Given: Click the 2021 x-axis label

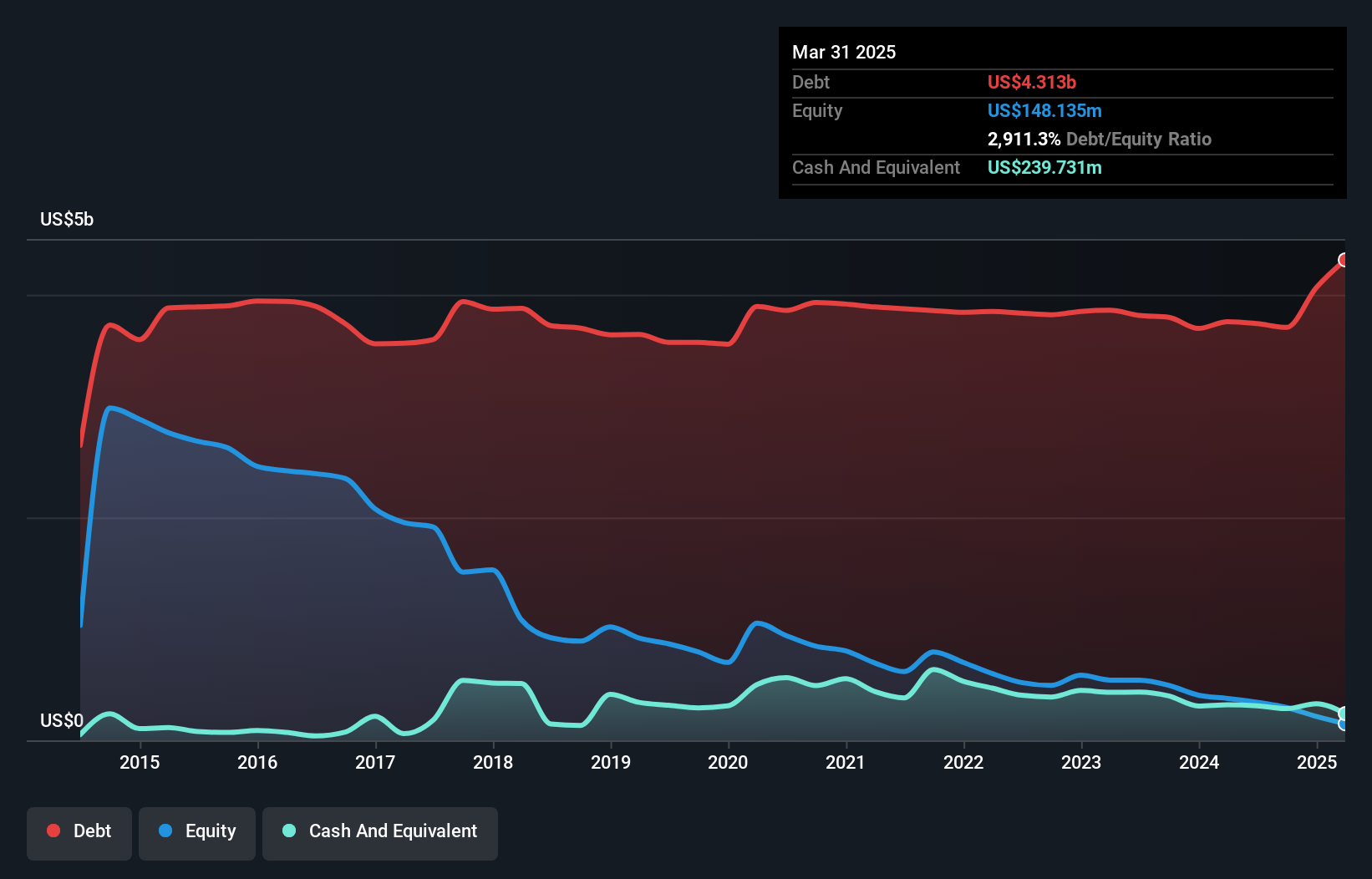Looking at the screenshot, I should click(846, 762).
